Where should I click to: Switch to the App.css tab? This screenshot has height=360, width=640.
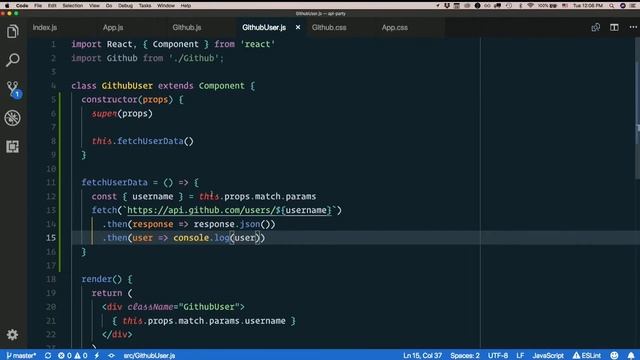(x=395, y=27)
